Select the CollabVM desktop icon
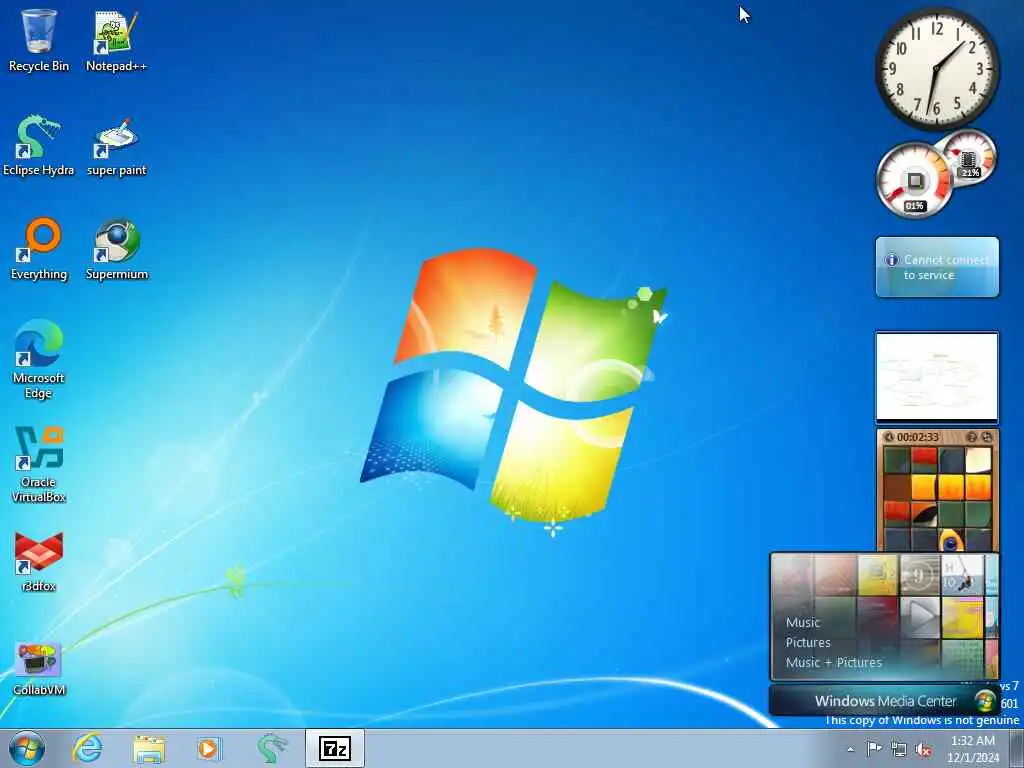 [39, 667]
